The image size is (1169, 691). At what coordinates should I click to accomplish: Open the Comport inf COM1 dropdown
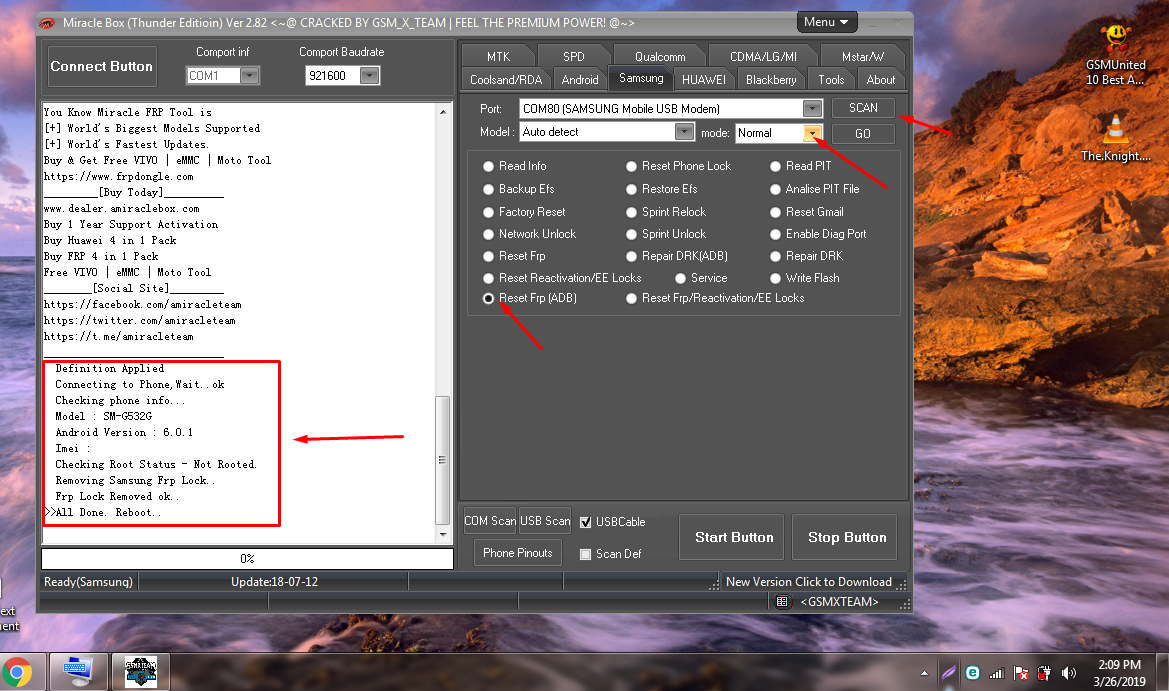pyautogui.click(x=250, y=75)
